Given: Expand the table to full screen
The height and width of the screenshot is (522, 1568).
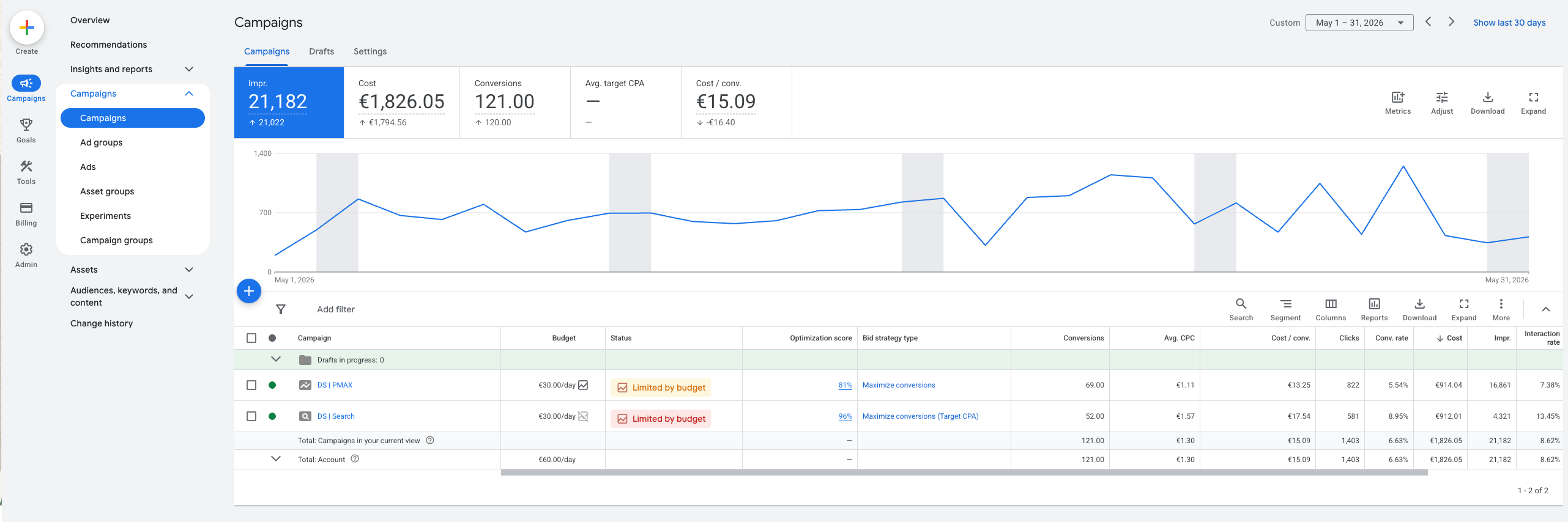Looking at the screenshot, I should (x=1464, y=309).
